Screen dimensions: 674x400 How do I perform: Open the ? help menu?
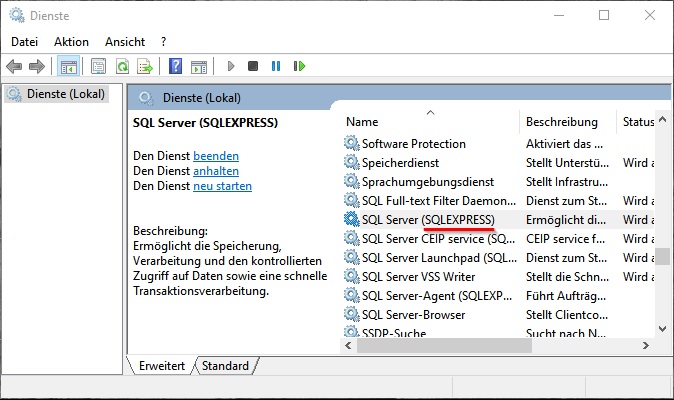(x=163, y=42)
